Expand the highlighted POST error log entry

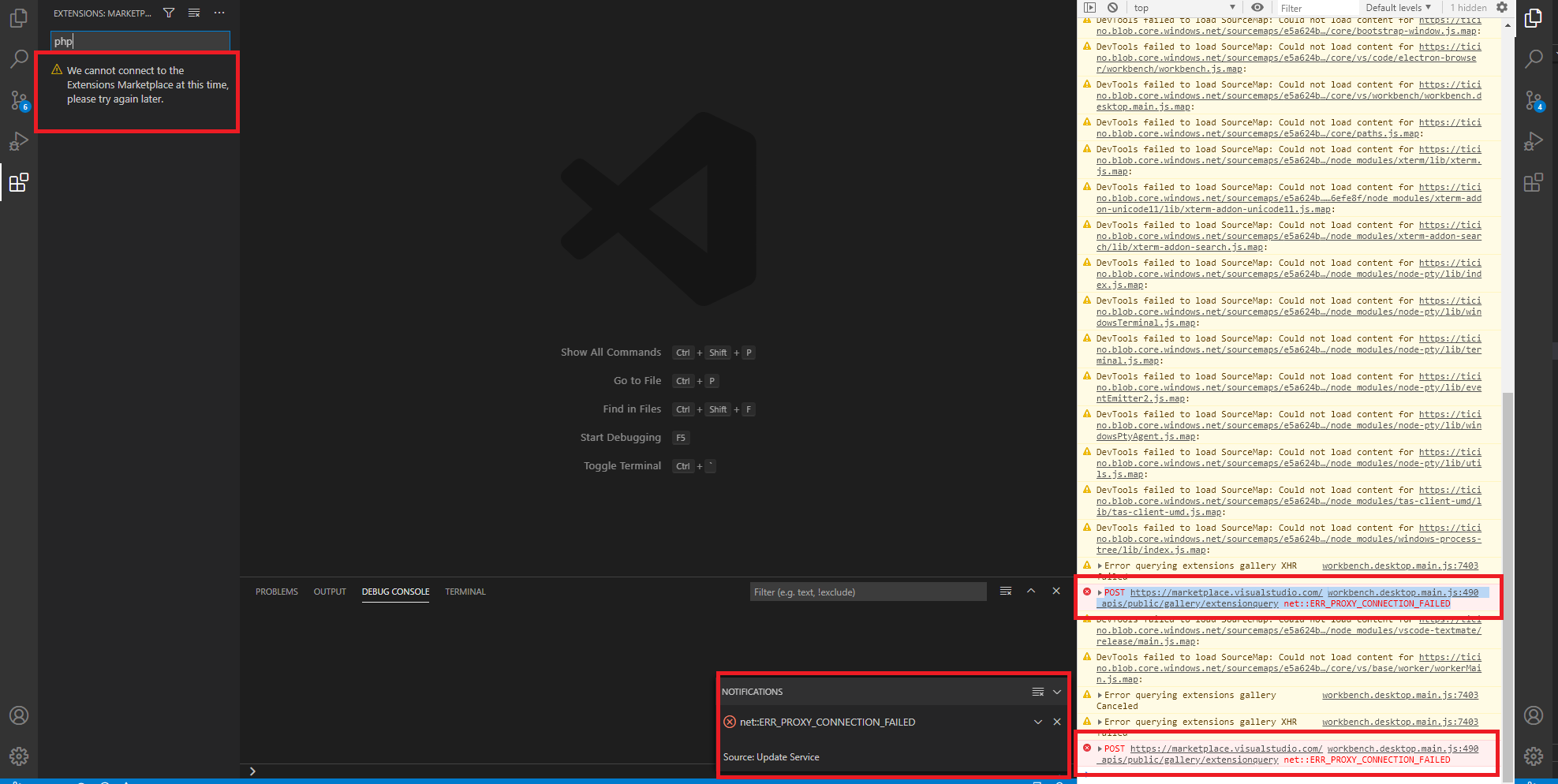point(1099,592)
